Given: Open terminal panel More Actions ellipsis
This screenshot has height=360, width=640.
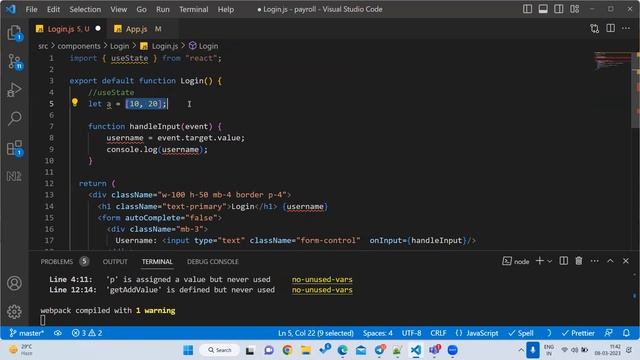Looking at the screenshot, I should click(595, 261).
